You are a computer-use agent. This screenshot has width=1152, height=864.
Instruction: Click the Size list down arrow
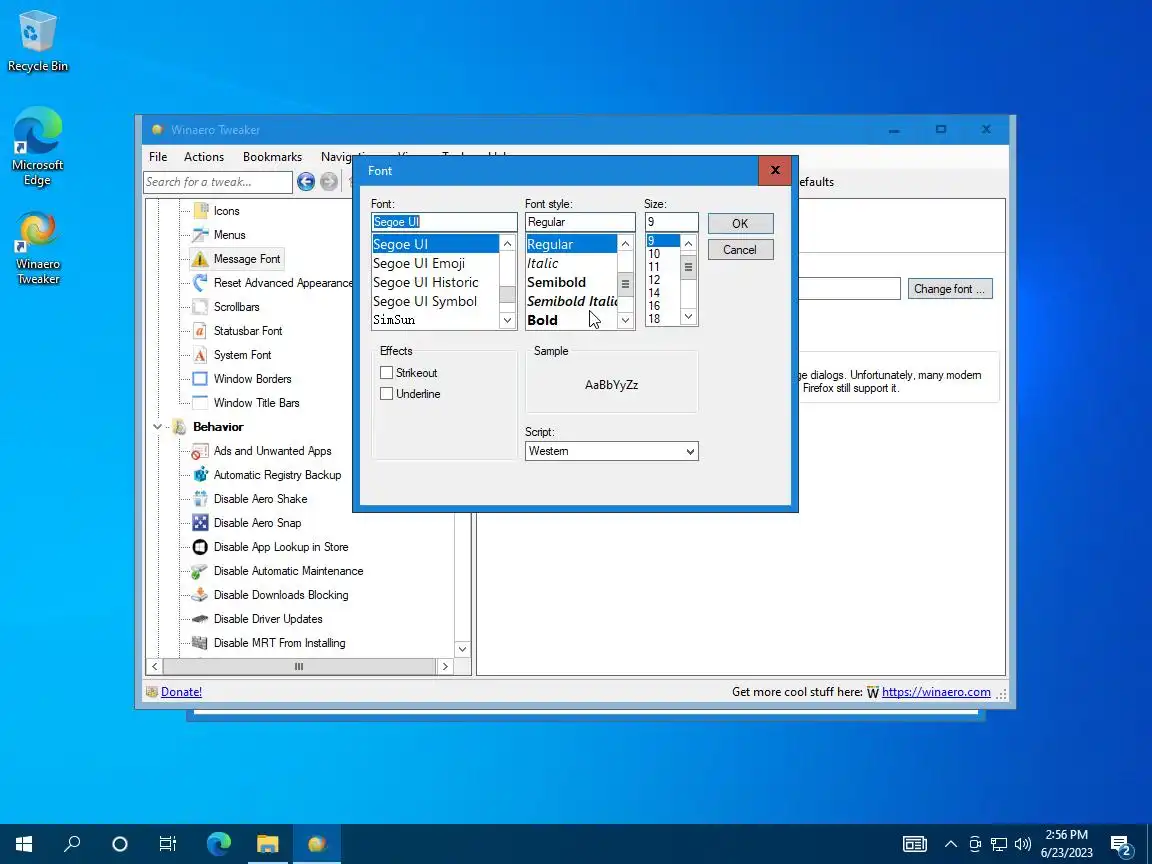[688, 317]
